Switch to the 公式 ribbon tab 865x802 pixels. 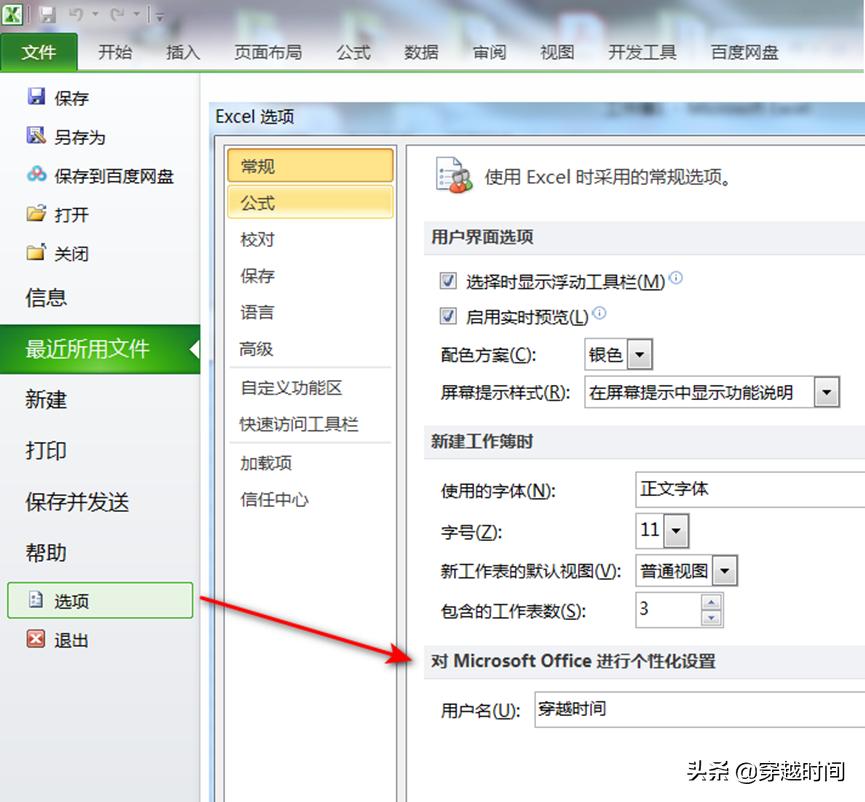coord(352,52)
